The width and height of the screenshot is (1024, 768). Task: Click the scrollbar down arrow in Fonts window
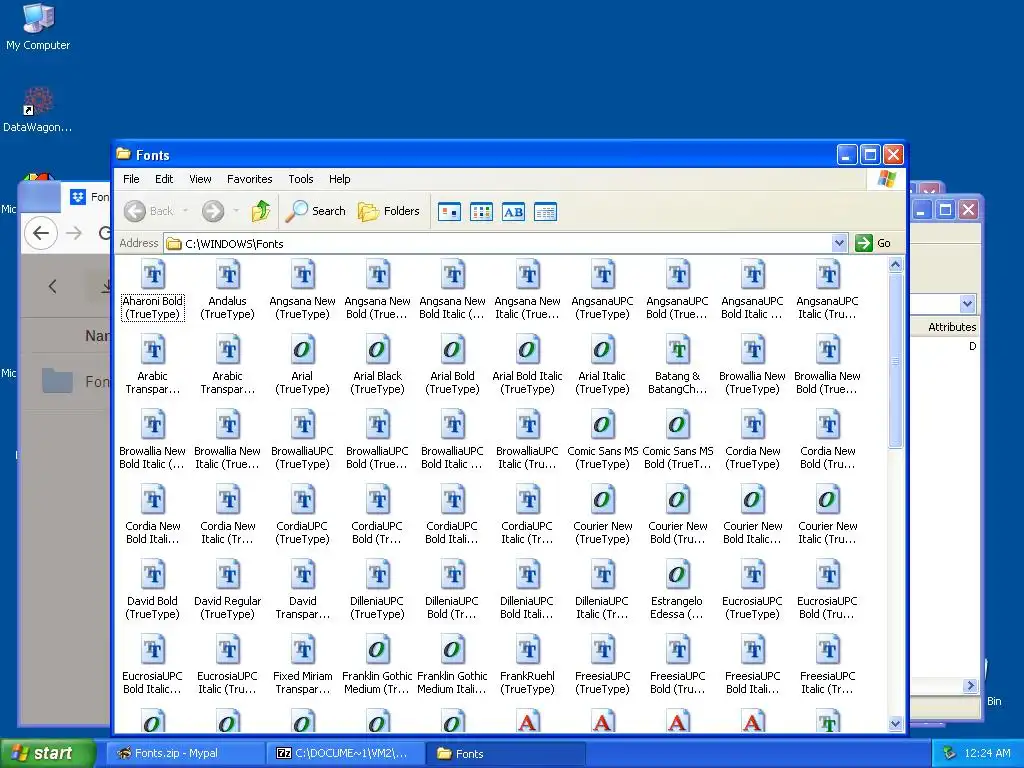pos(895,724)
